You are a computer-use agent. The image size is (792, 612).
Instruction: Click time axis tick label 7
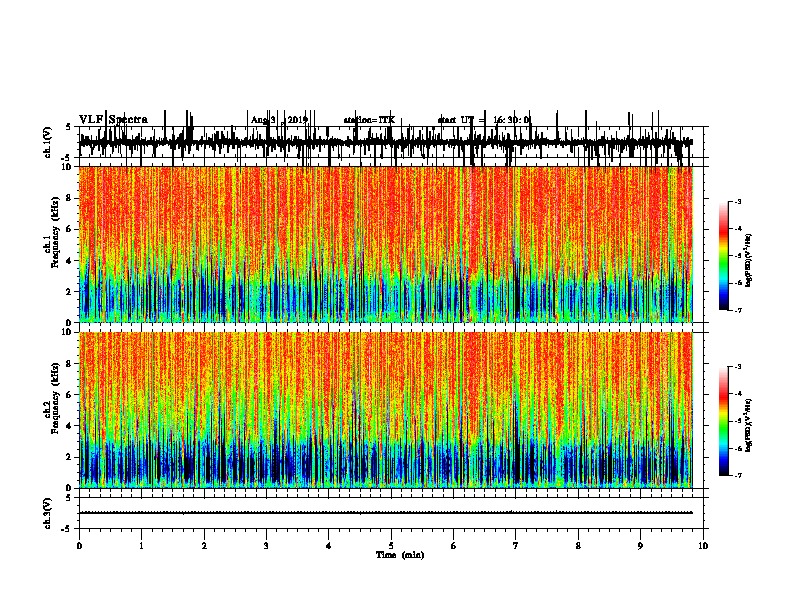click(x=516, y=546)
